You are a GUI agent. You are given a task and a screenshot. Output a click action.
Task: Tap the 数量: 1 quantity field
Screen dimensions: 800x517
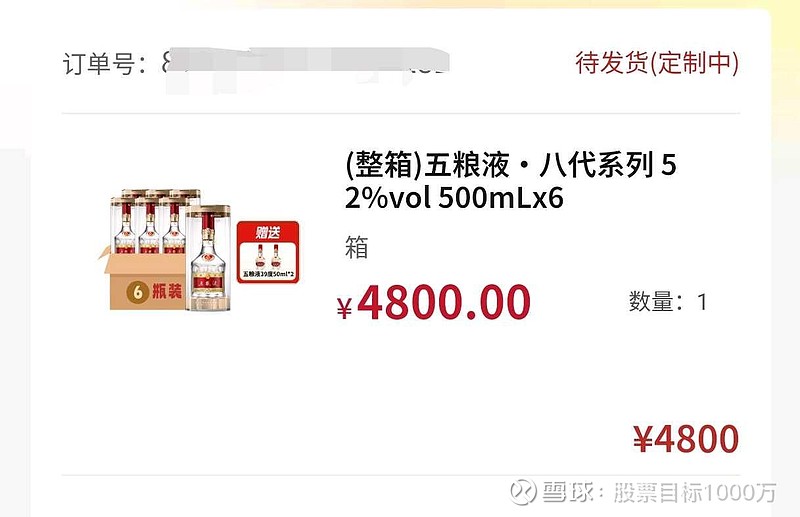click(x=668, y=302)
